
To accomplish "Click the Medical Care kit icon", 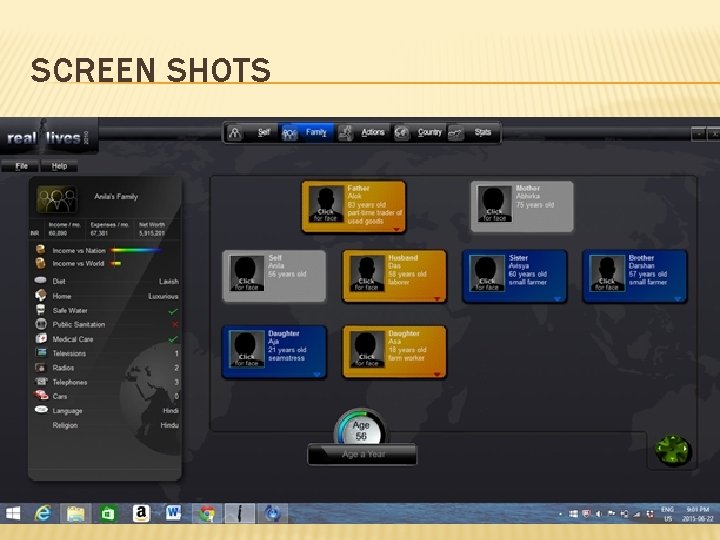I will click(x=41, y=338).
